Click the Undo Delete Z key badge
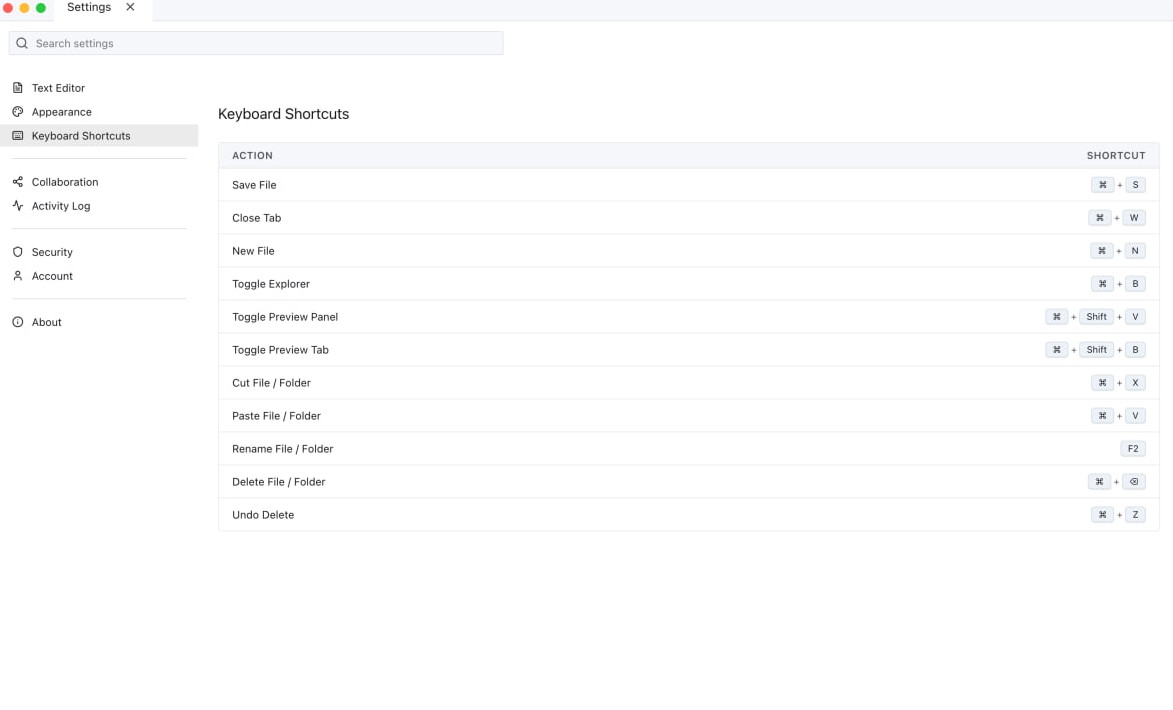This screenshot has height=710, width=1173. point(1135,515)
